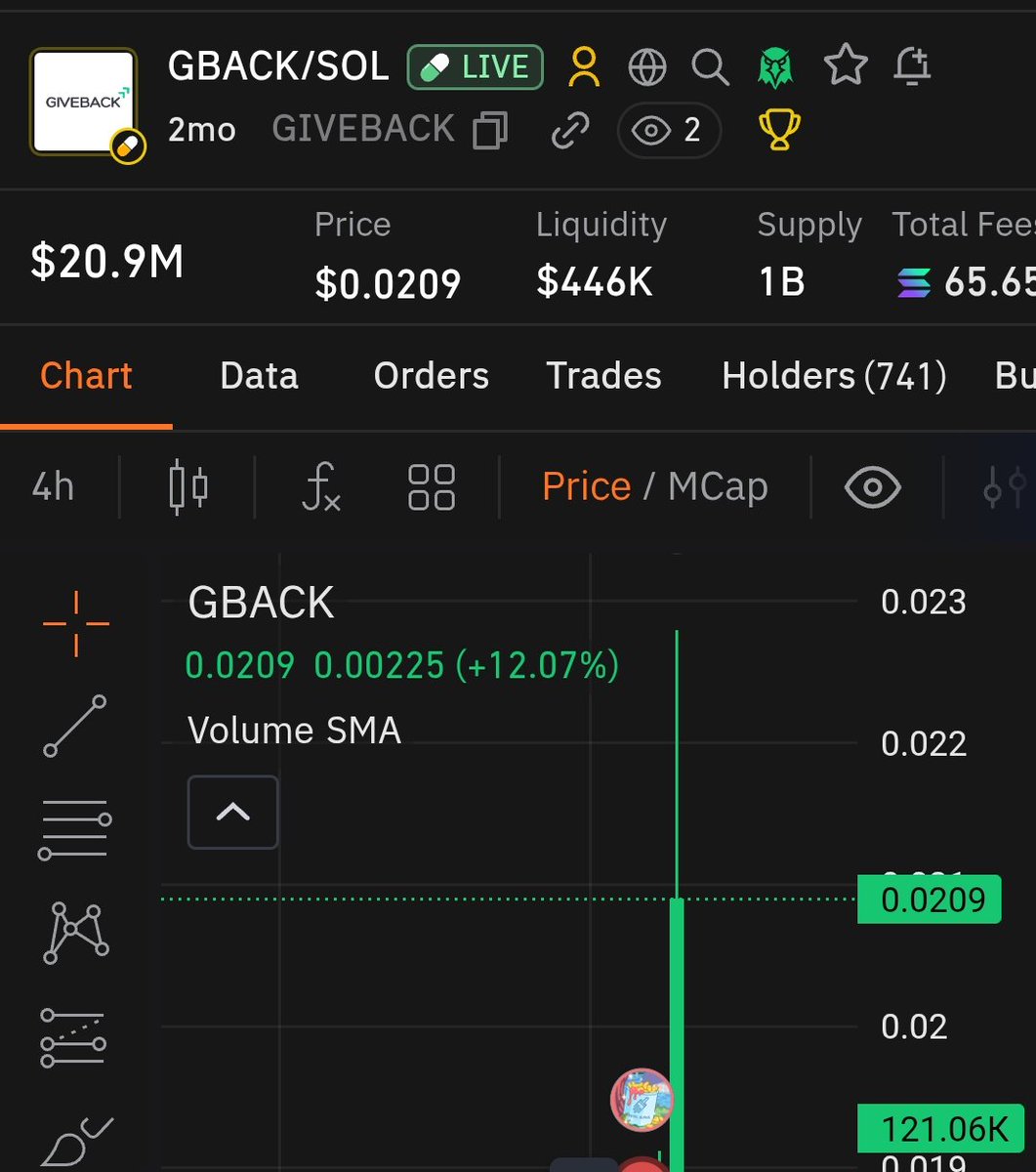1036x1172 pixels.
Task: Click the green 0.0209 price axis label
Action: point(930,900)
